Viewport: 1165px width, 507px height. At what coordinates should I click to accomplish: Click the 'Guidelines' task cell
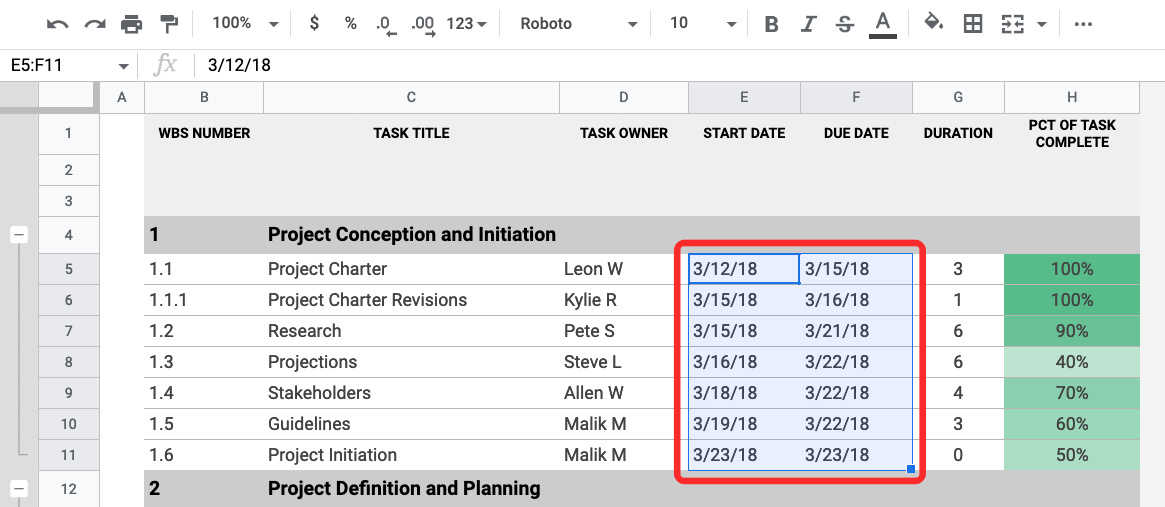(411, 424)
